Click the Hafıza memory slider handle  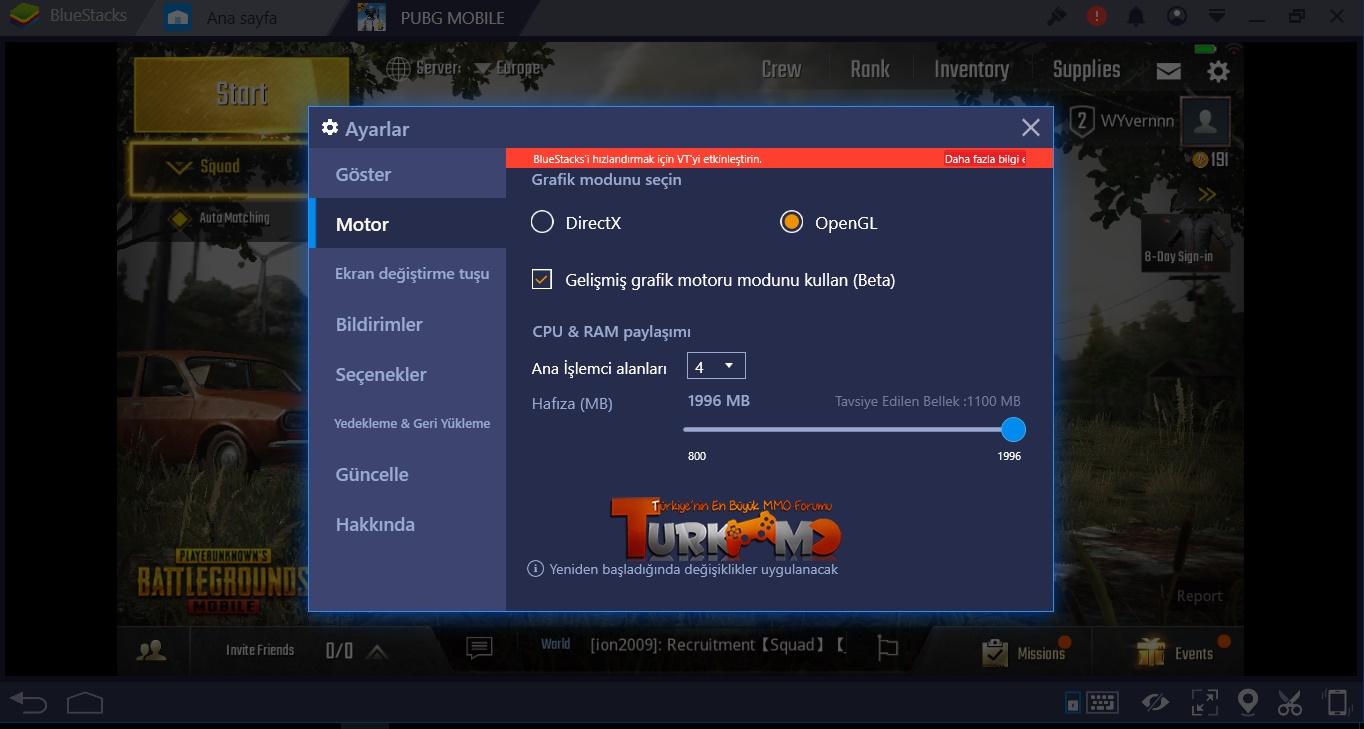coord(1013,430)
